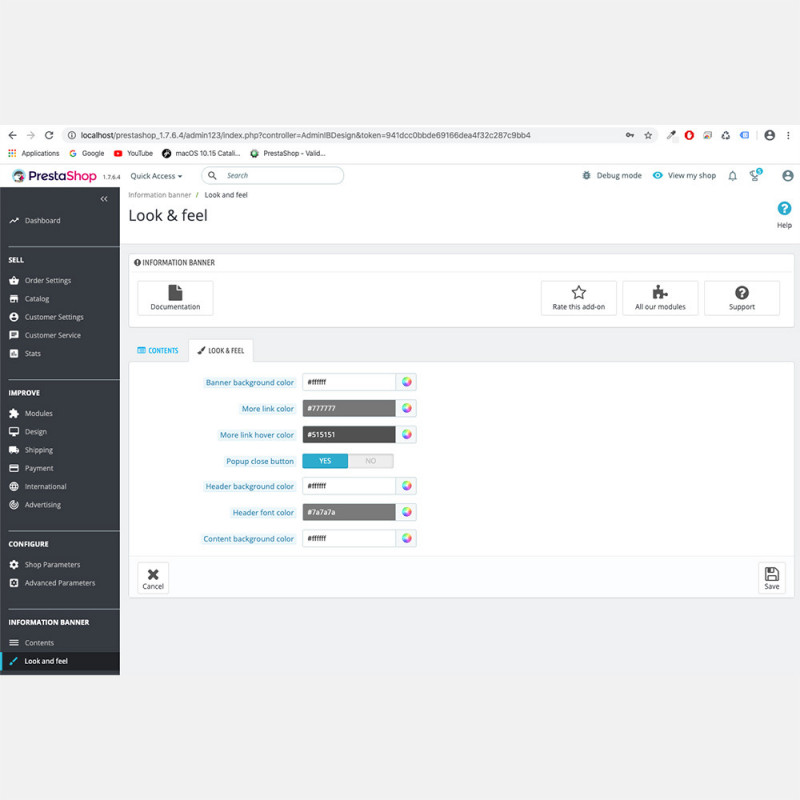
Task: Open the employee account avatar in header
Action: click(x=788, y=176)
